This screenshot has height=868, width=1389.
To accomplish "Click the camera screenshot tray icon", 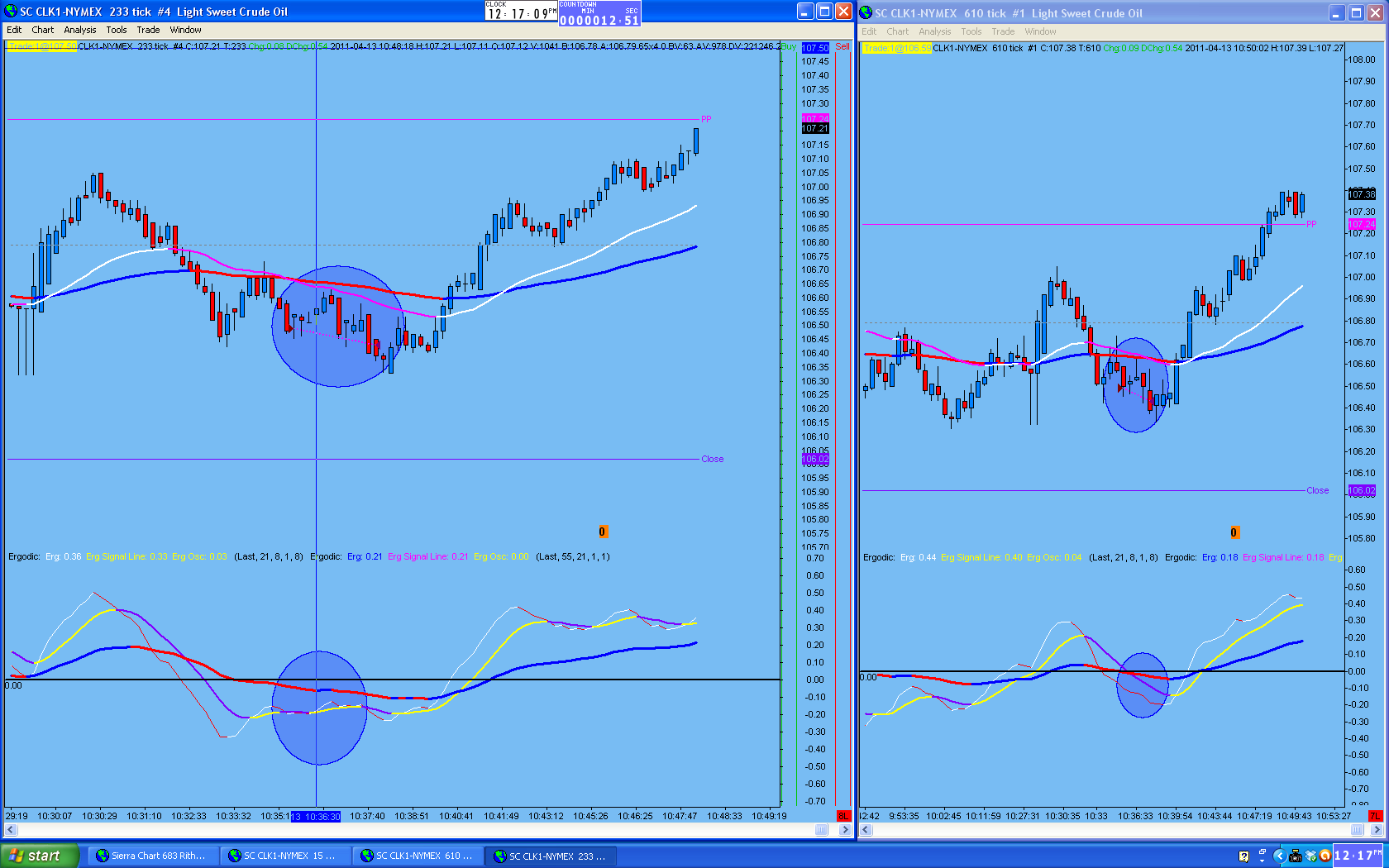I will point(1296,856).
